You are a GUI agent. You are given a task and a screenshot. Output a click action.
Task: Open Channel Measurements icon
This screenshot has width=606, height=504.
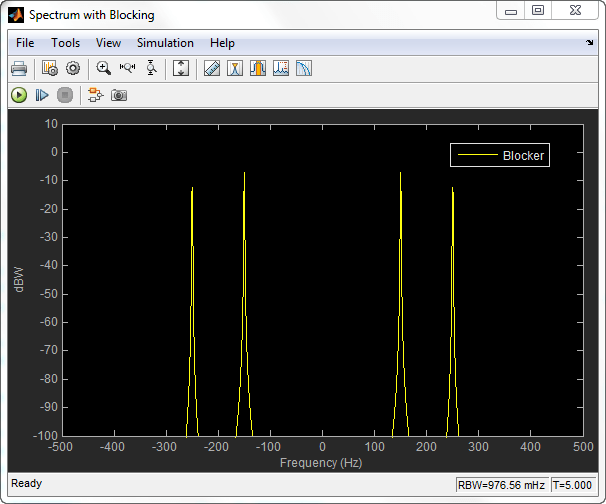tap(258, 68)
